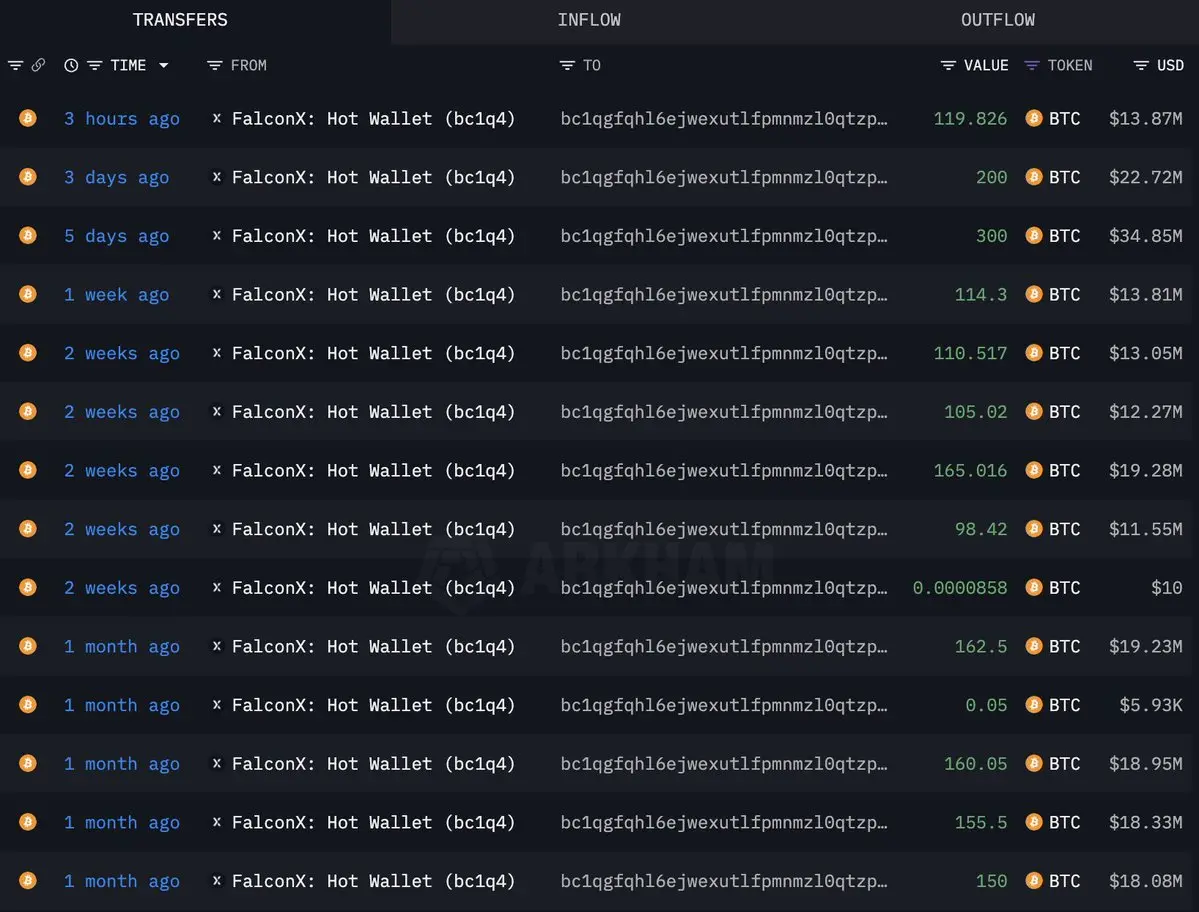
Task: Click the chain link icon in header
Action: 38,66
